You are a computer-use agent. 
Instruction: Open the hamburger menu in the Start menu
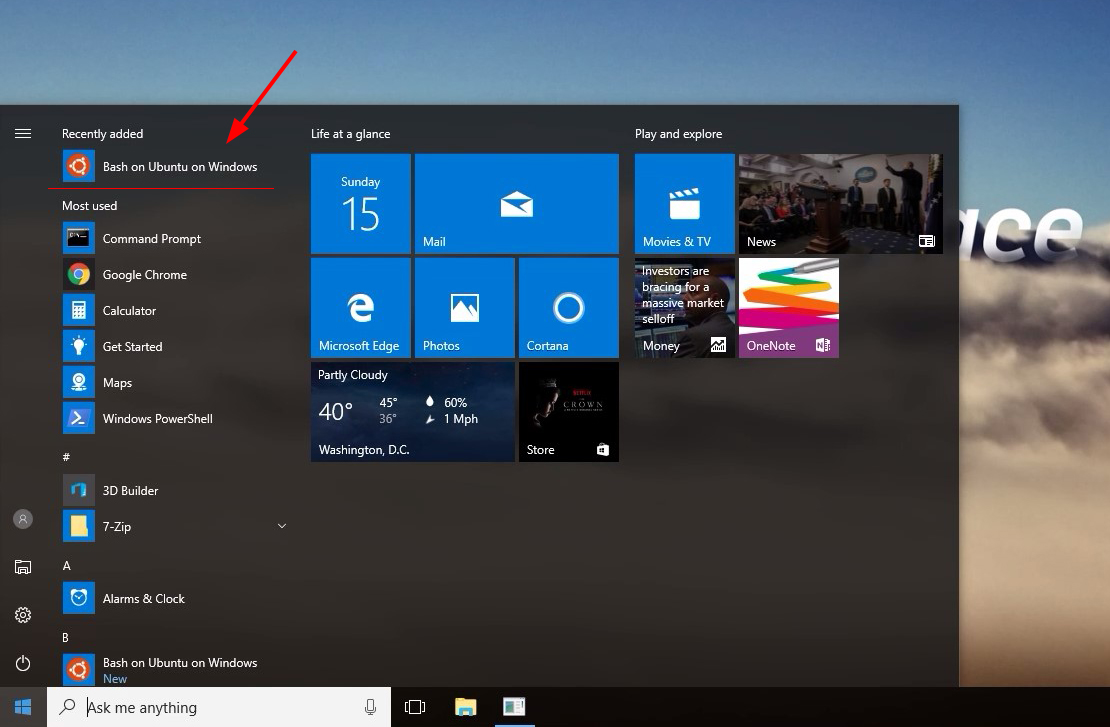(x=23, y=134)
